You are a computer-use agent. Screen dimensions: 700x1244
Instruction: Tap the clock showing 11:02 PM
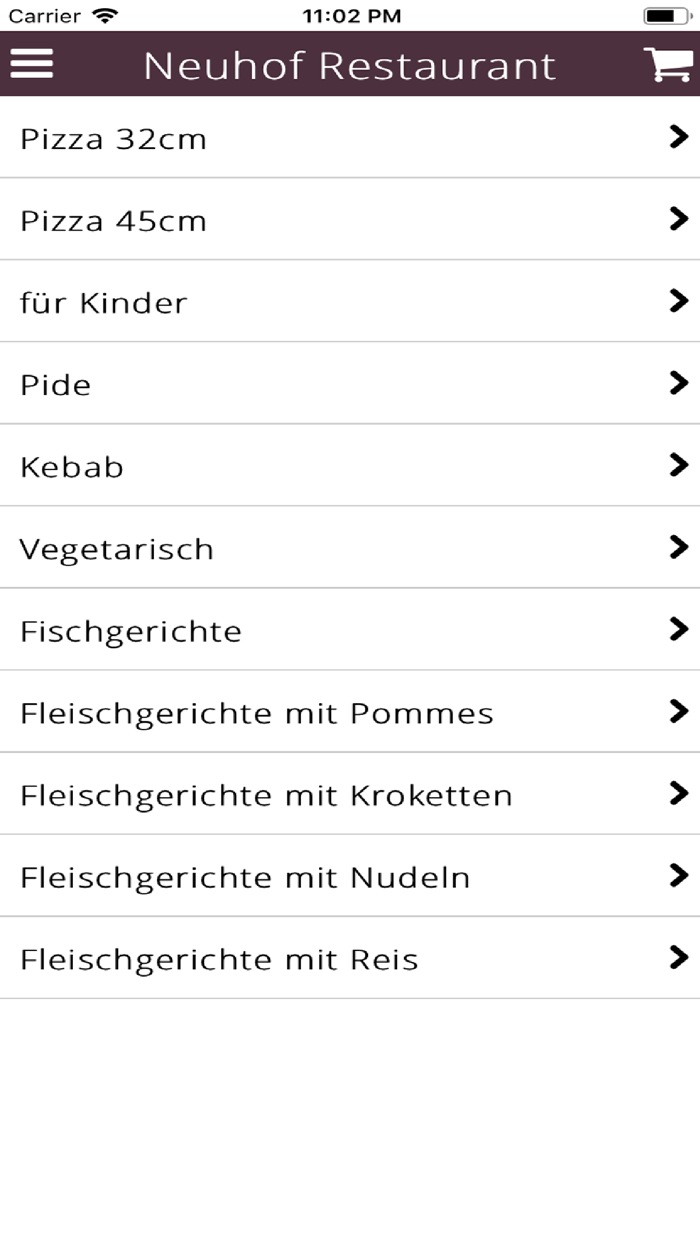point(350,15)
